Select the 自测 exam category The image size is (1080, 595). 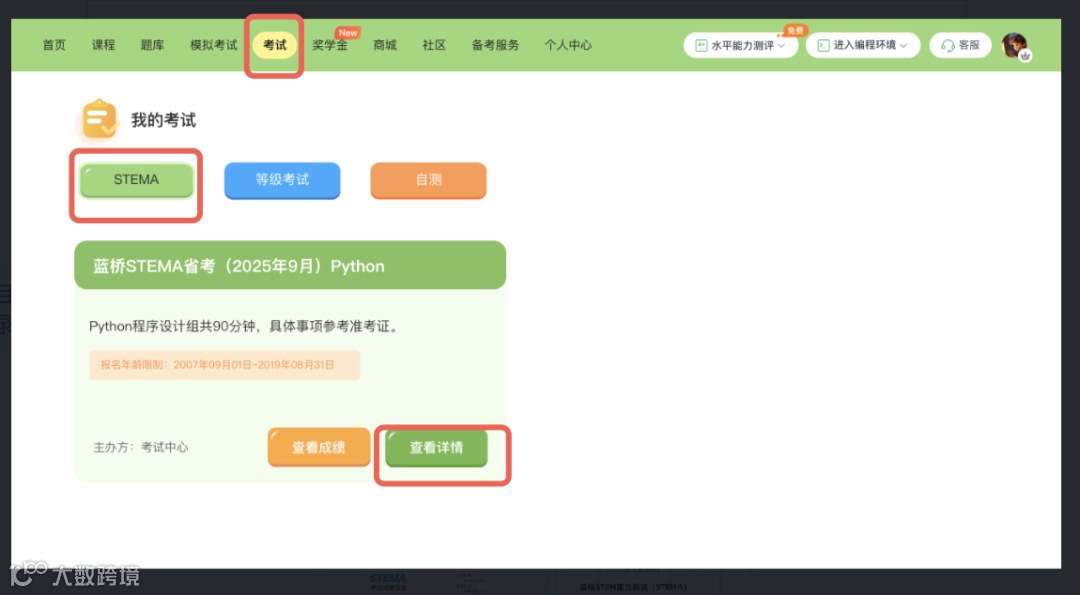pos(428,181)
